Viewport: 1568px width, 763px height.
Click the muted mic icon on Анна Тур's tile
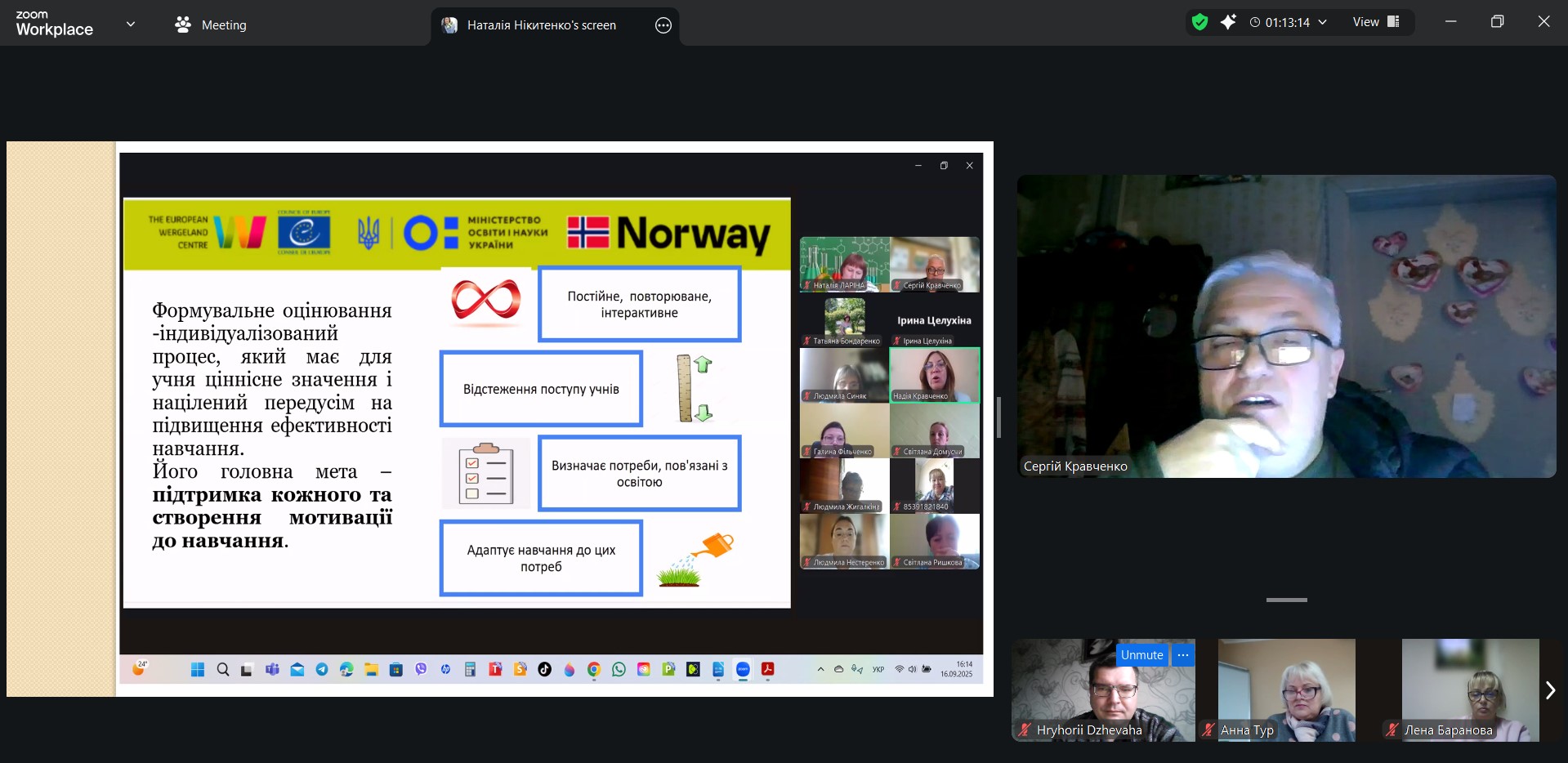click(1208, 730)
